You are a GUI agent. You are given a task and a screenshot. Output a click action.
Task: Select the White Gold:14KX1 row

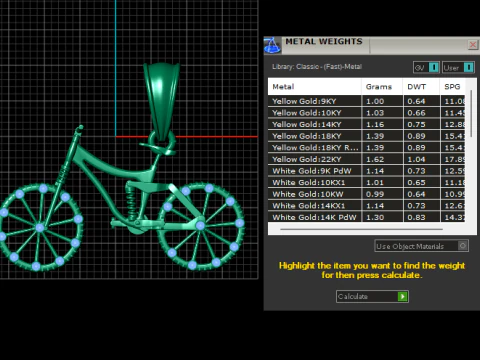(366, 206)
